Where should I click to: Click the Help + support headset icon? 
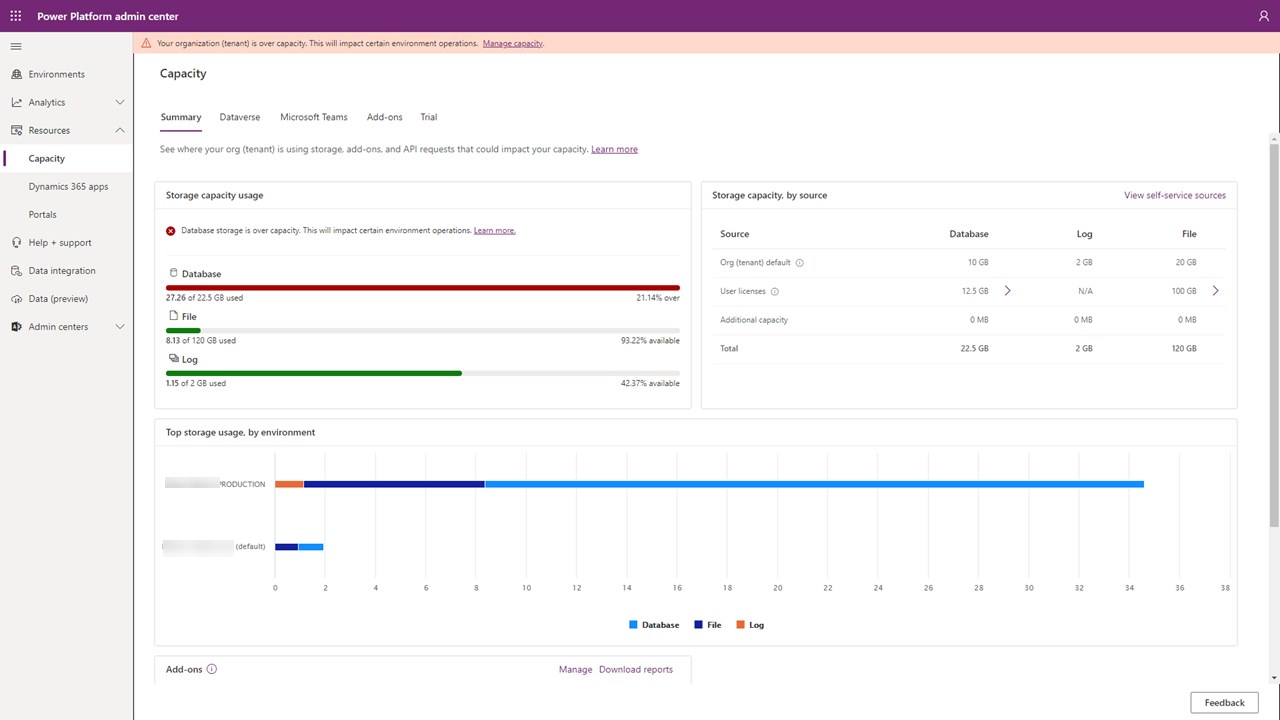point(16,242)
